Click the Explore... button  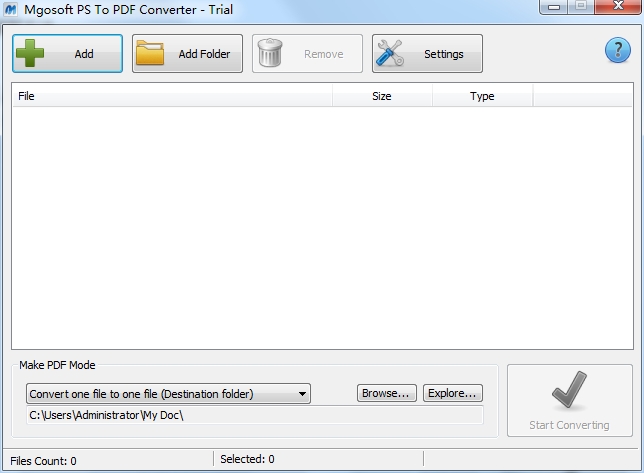pos(453,393)
